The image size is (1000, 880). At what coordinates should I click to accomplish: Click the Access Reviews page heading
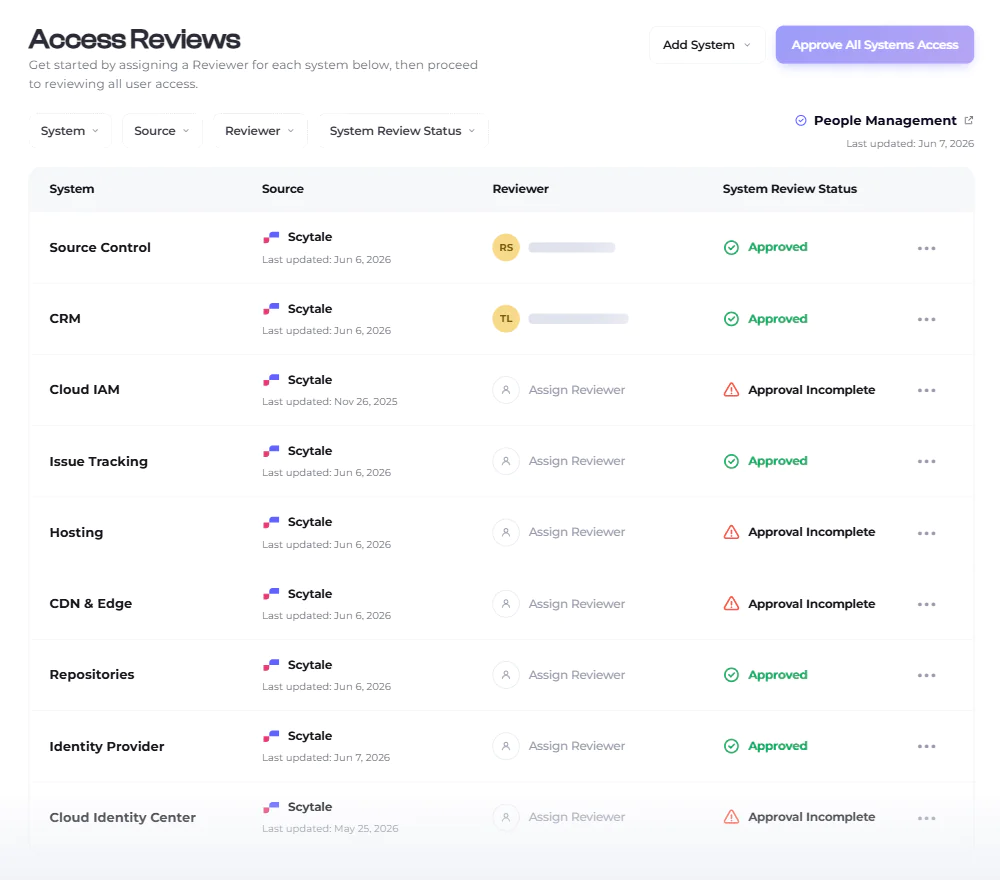(135, 40)
